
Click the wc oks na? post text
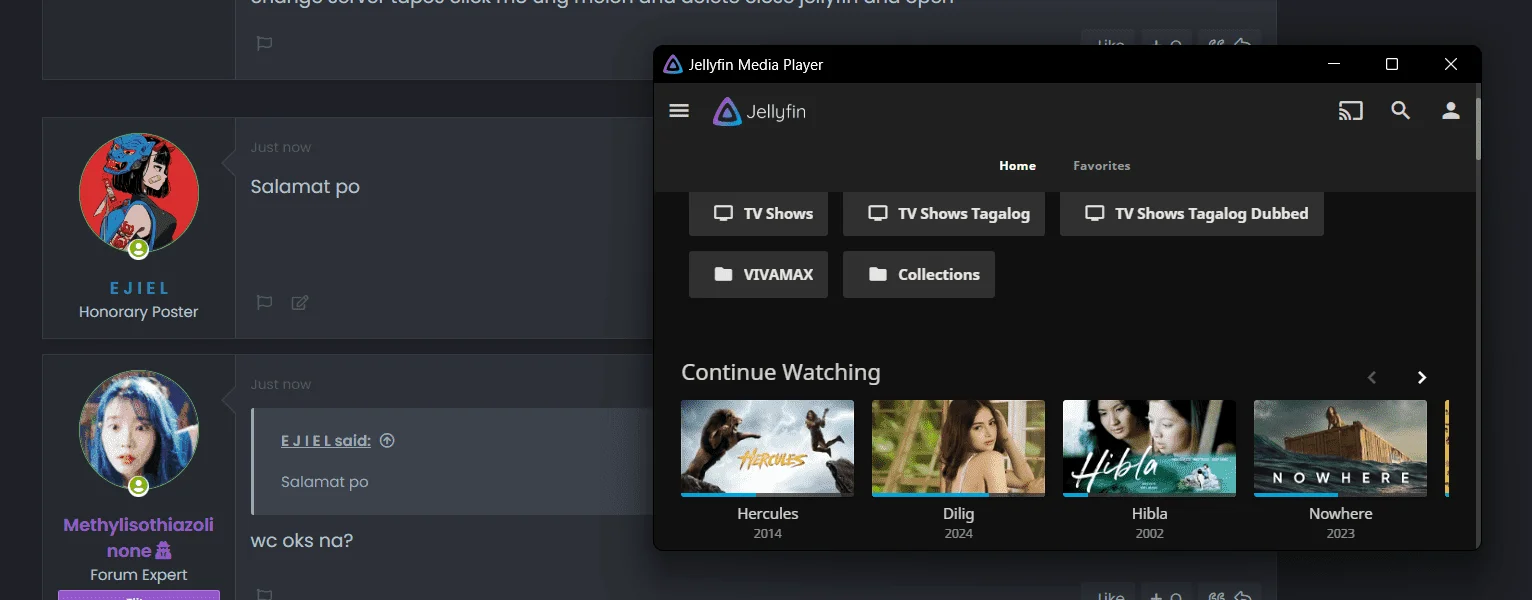coord(302,541)
